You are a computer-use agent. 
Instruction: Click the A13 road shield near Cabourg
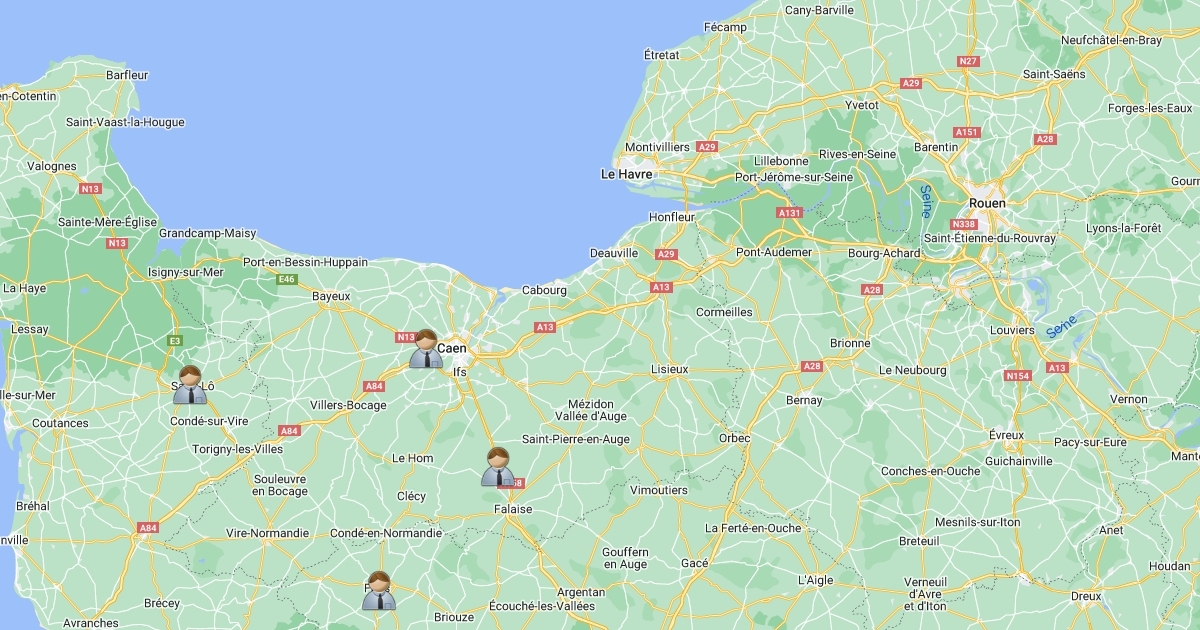[x=544, y=327]
